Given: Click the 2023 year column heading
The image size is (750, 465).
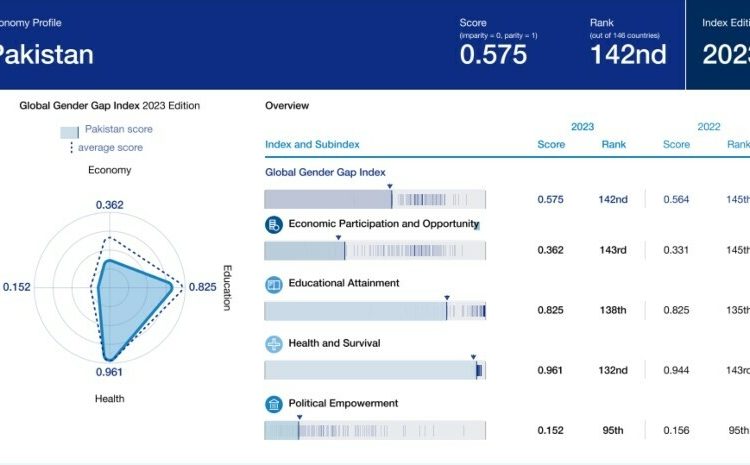Looking at the screenshot, I should pos(583,127).
